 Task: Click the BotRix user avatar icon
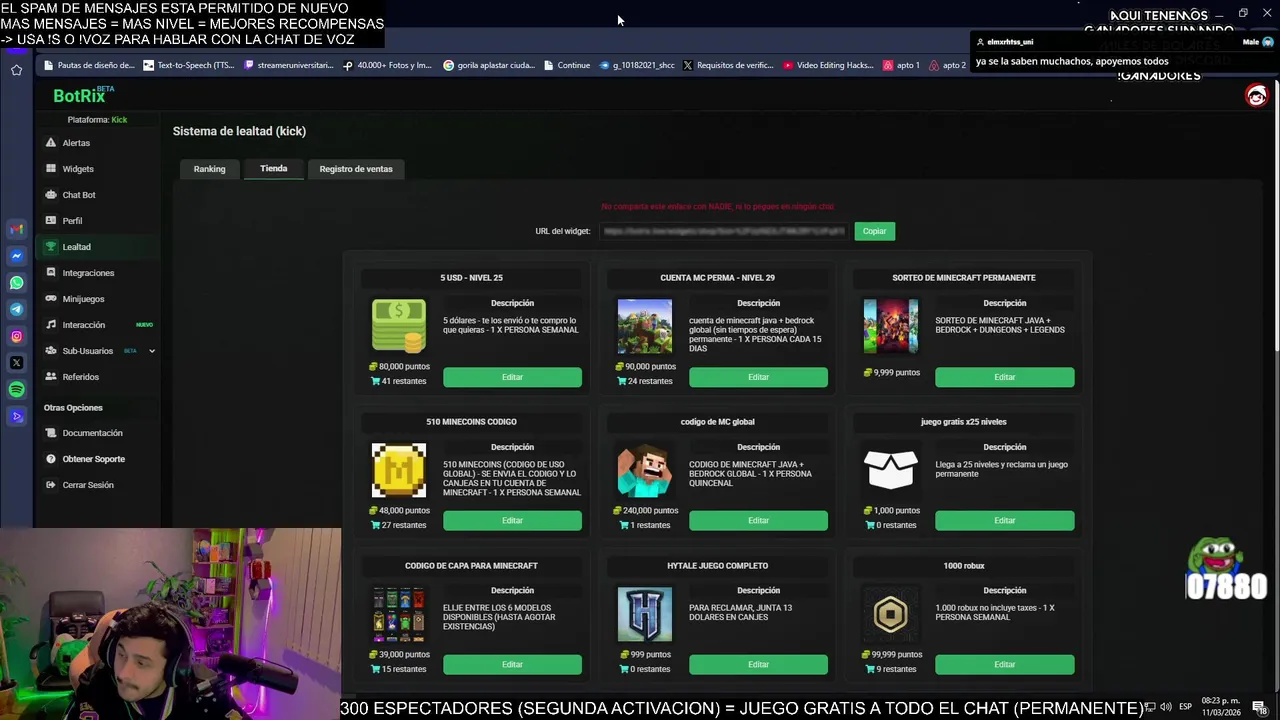[x=1256, y=95]
